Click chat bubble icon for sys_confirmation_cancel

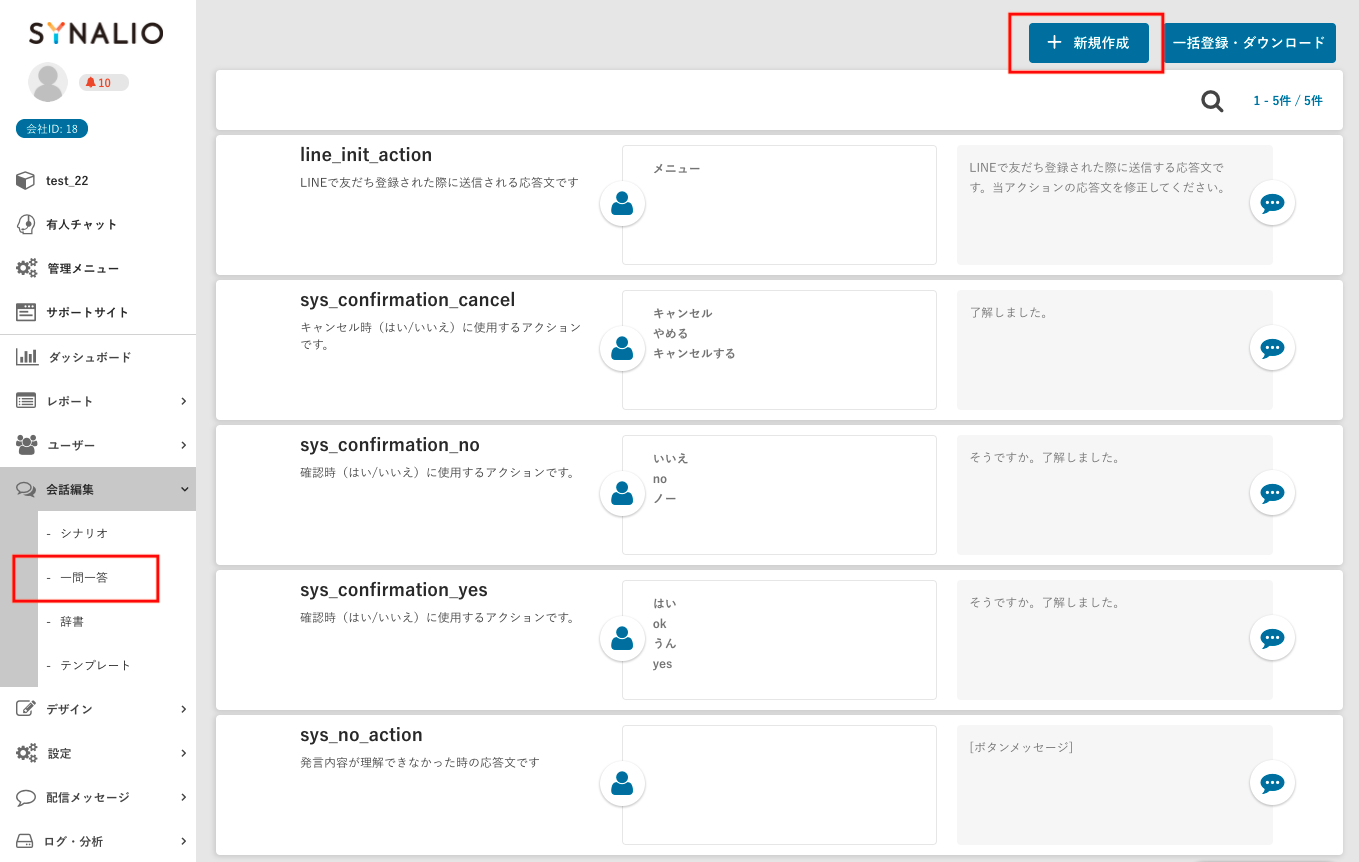[1272, 349]
